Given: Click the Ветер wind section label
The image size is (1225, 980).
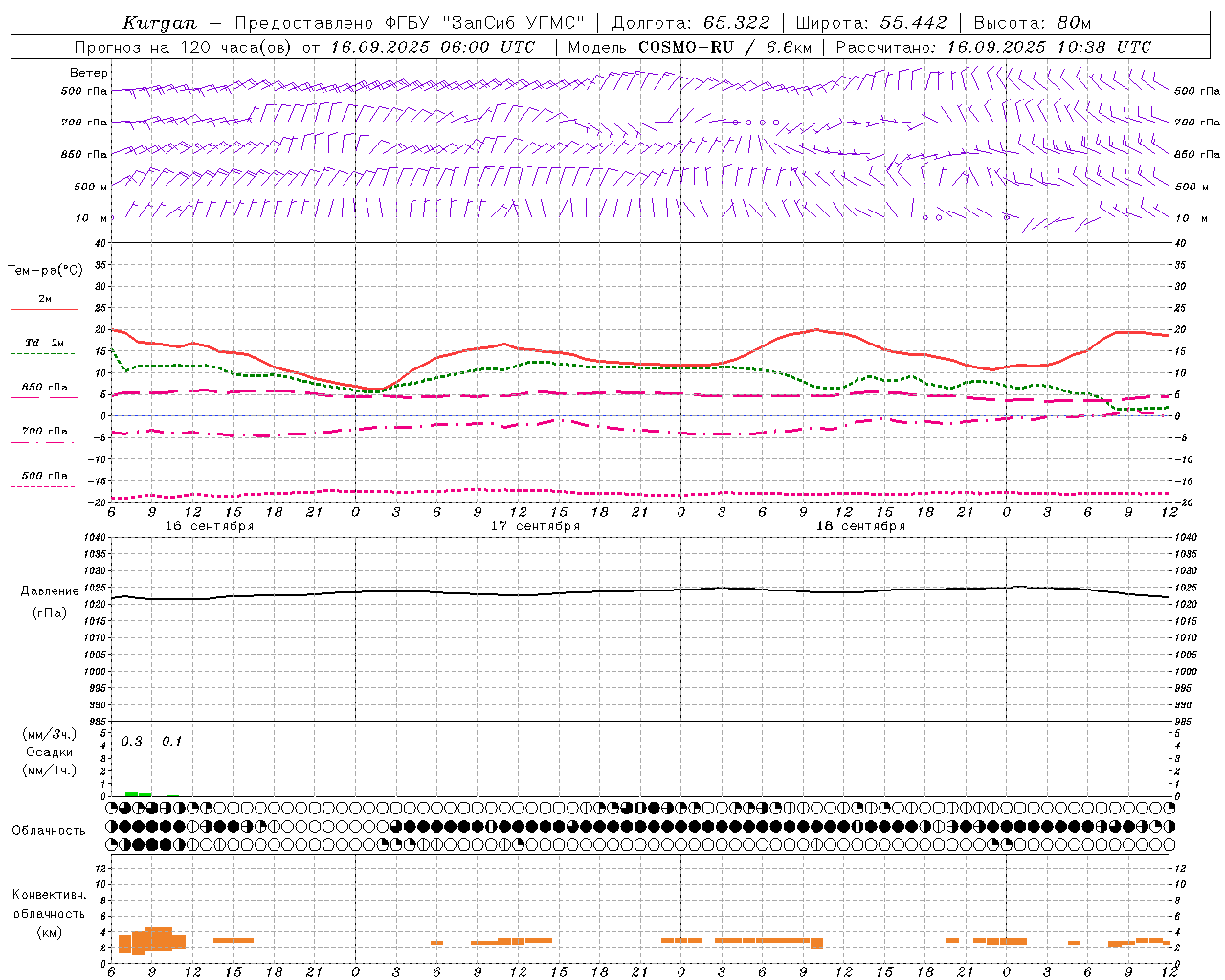Looking at the screenshot, I should pyautogui.click(x=89, y=73).
